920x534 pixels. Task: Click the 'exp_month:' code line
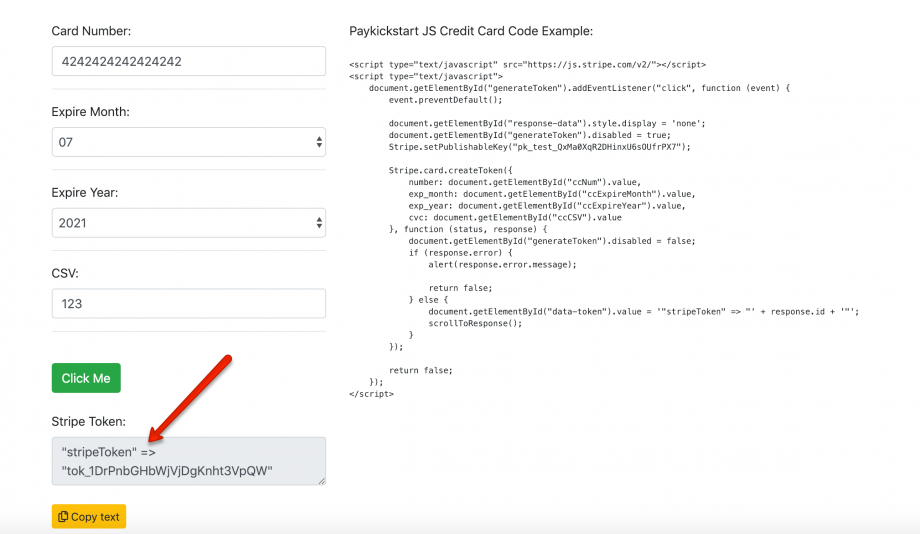click(552, 194)
